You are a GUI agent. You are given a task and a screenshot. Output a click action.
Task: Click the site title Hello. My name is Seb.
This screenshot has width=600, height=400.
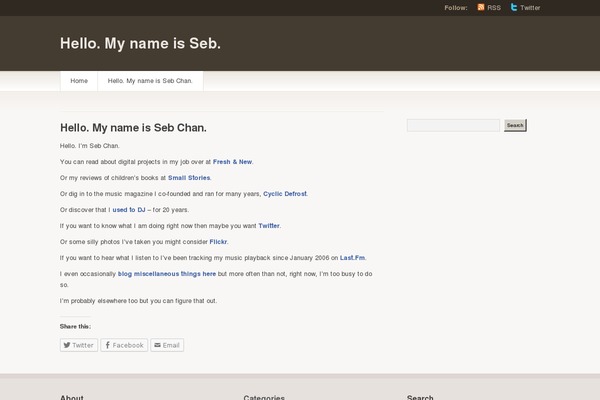tap(140, 43)
